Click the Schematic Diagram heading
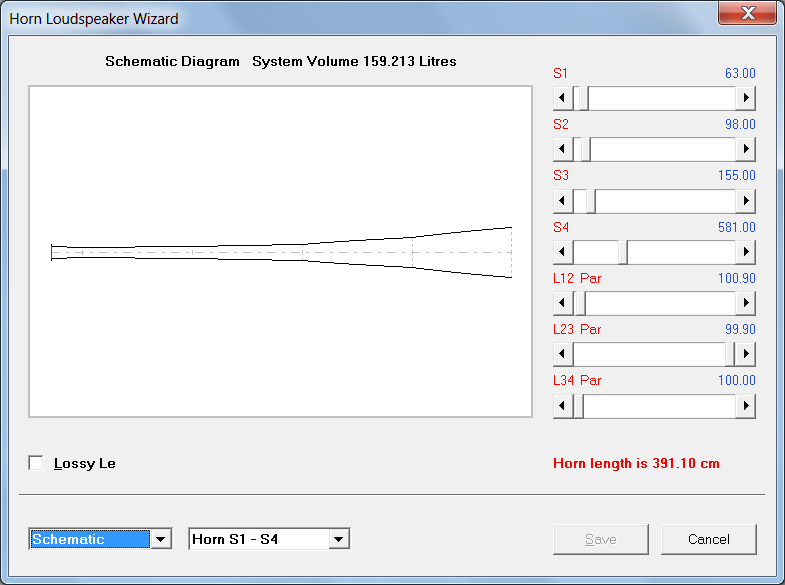The width and height of the screenshot is (785, 585). coord(172,61)
